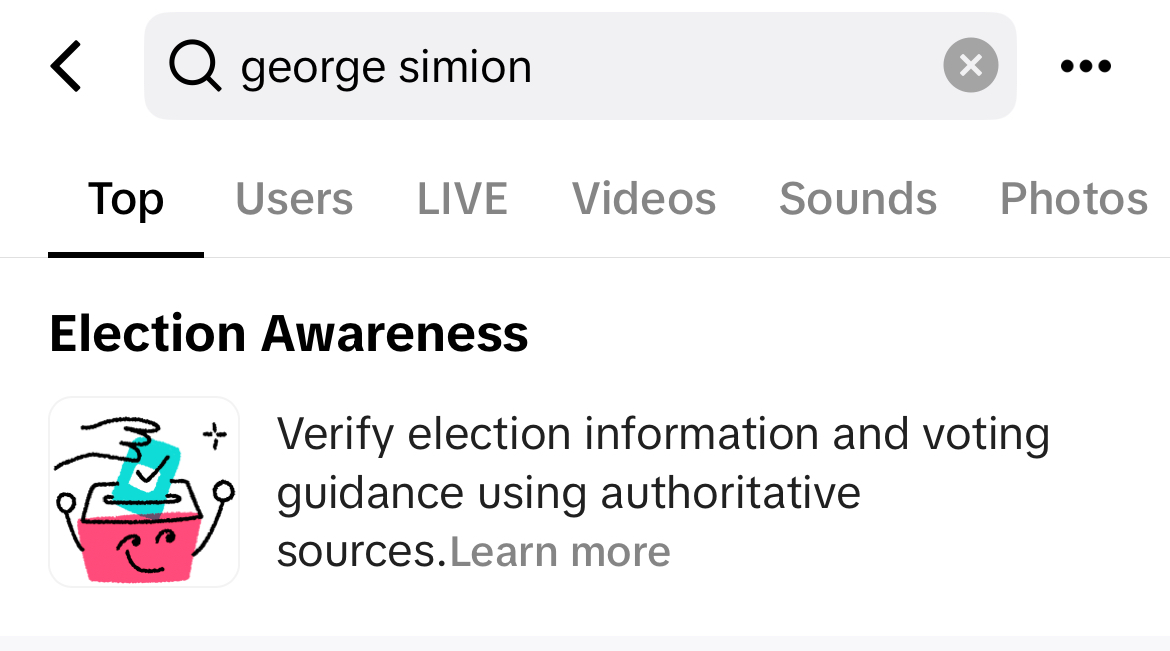Screen dimensions: 1170x651
Task: Click the Election Awareness heading
Action: [x=289, y=333]
